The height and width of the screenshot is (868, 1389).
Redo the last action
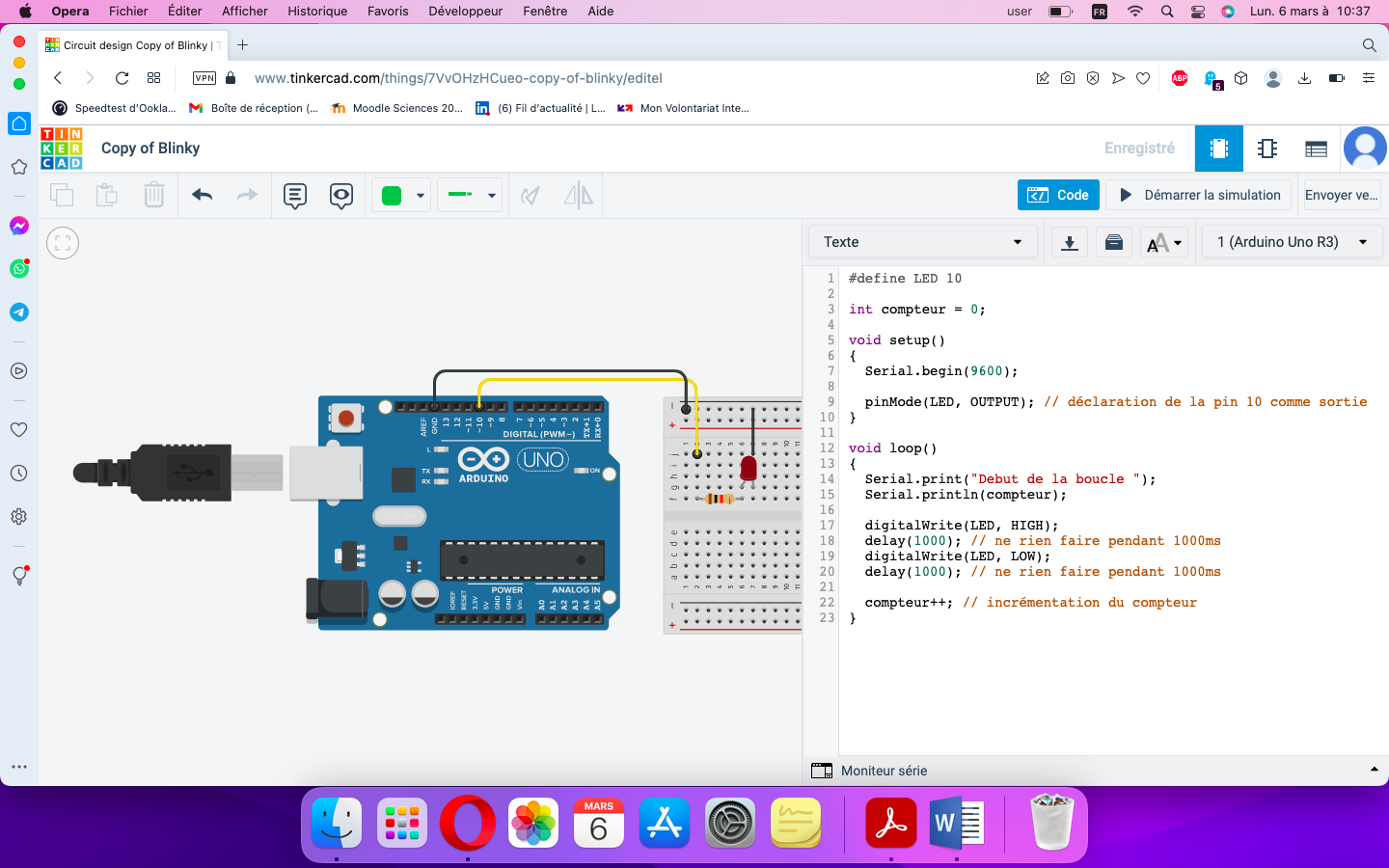point(248,195)
